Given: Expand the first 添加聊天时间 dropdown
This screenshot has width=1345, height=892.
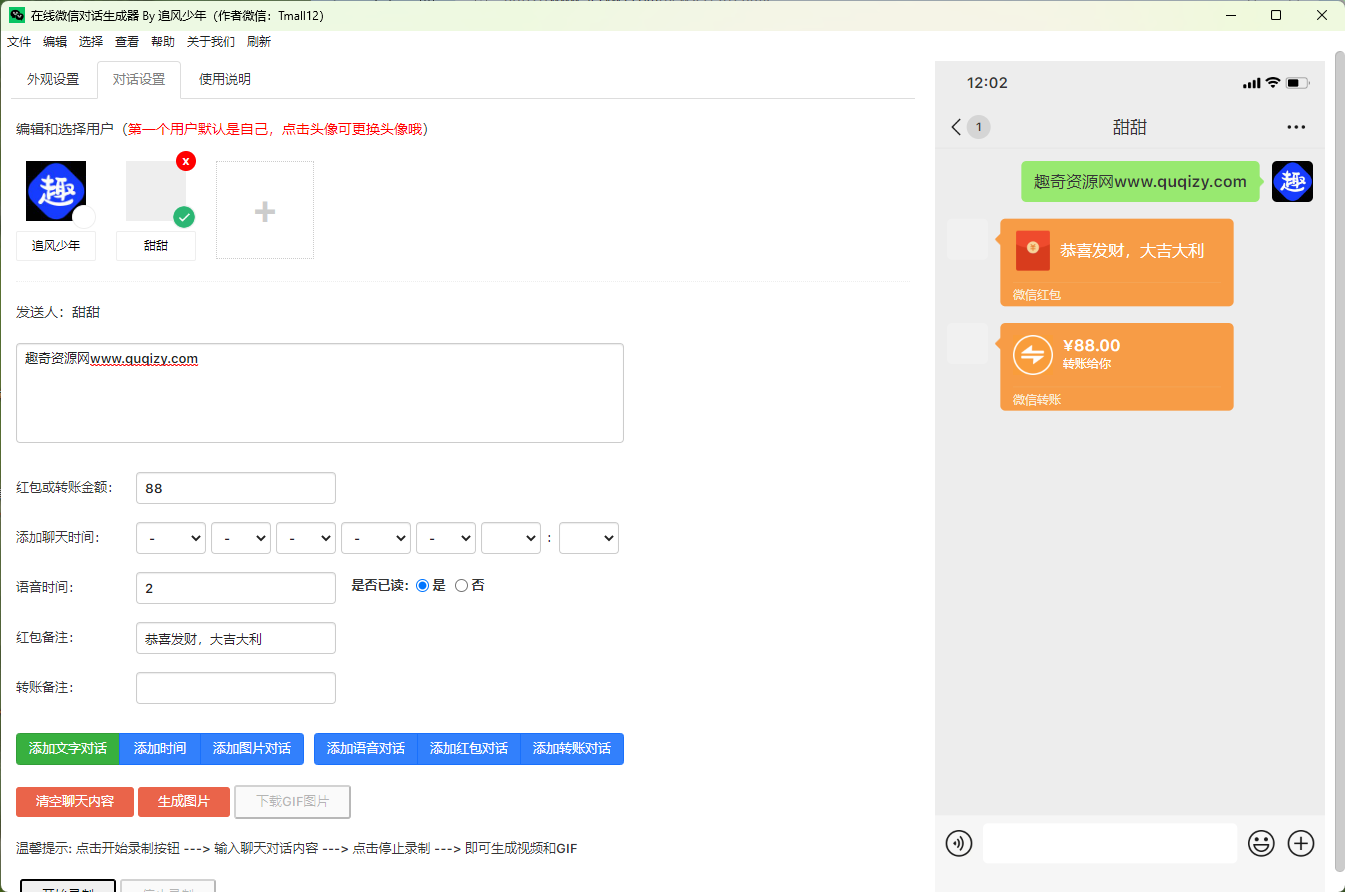Looking at the screenshot, I should 171,538.
